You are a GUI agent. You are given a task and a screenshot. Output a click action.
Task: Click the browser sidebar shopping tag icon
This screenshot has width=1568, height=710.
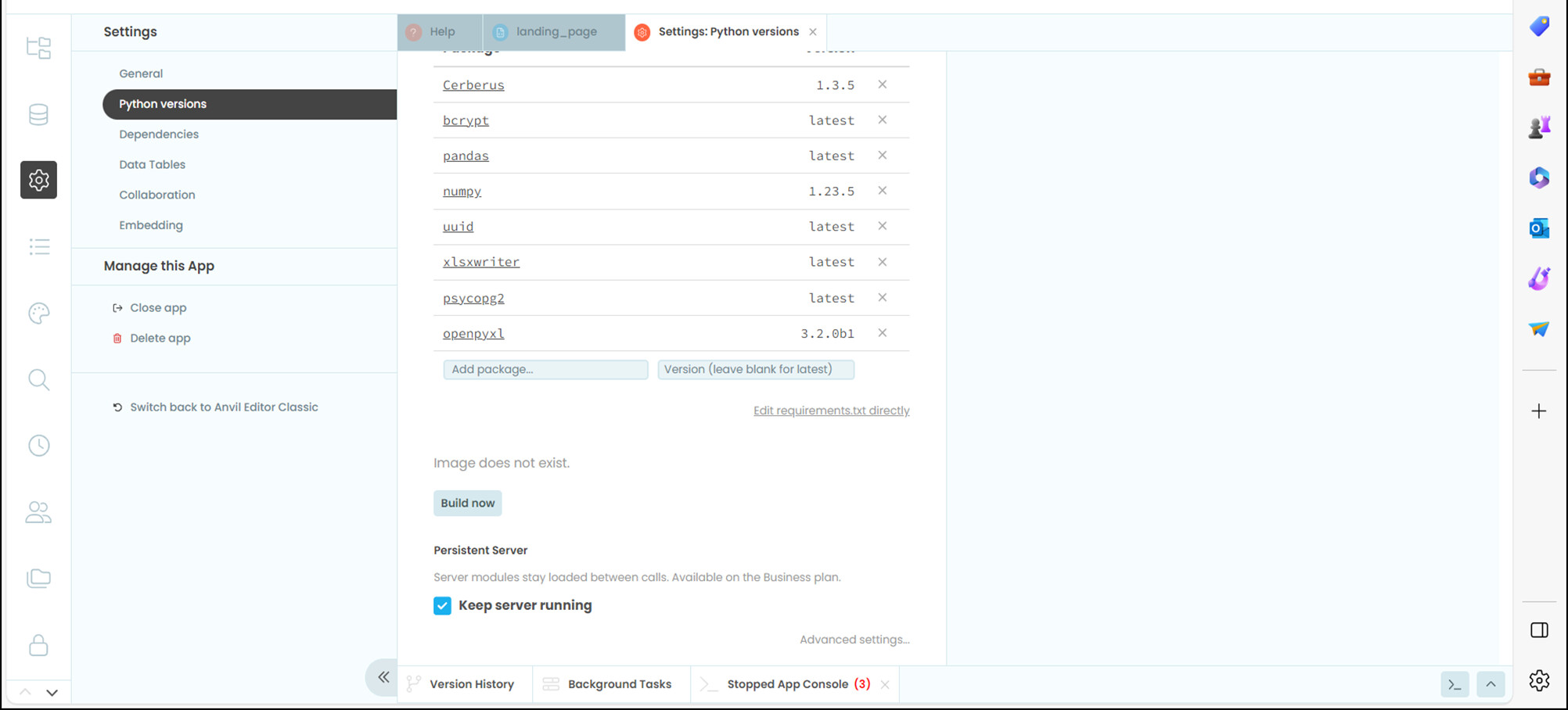point(1539,26)
